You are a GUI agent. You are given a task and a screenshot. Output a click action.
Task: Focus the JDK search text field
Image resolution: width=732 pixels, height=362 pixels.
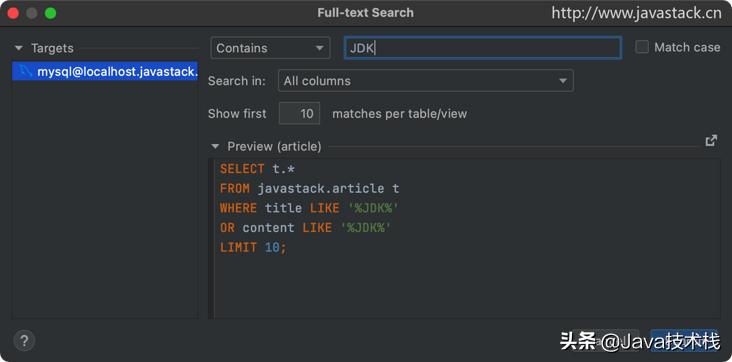[x=483, y=48]
